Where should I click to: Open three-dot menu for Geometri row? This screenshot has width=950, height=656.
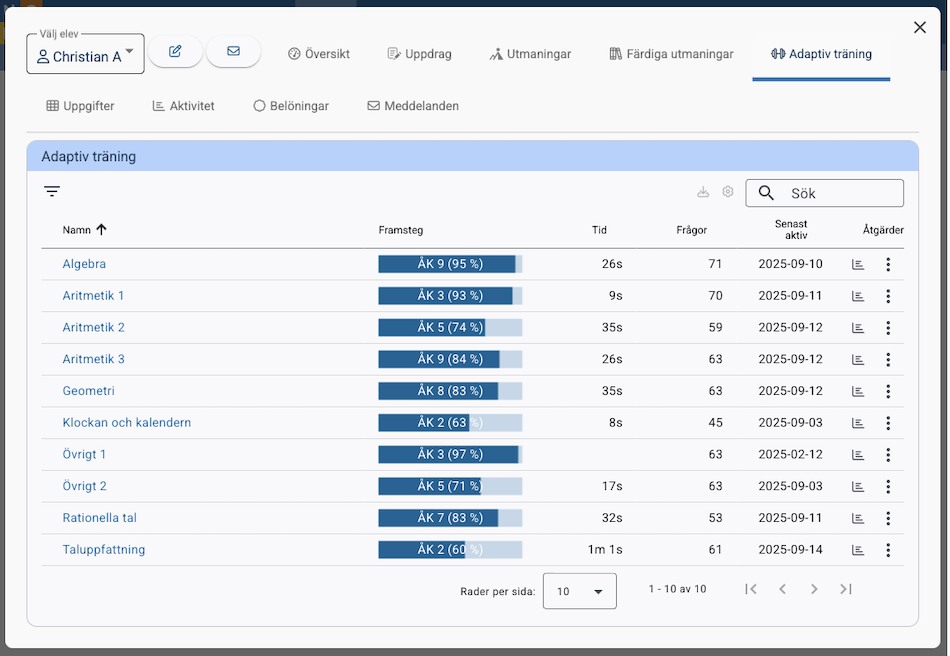(888, 391)
